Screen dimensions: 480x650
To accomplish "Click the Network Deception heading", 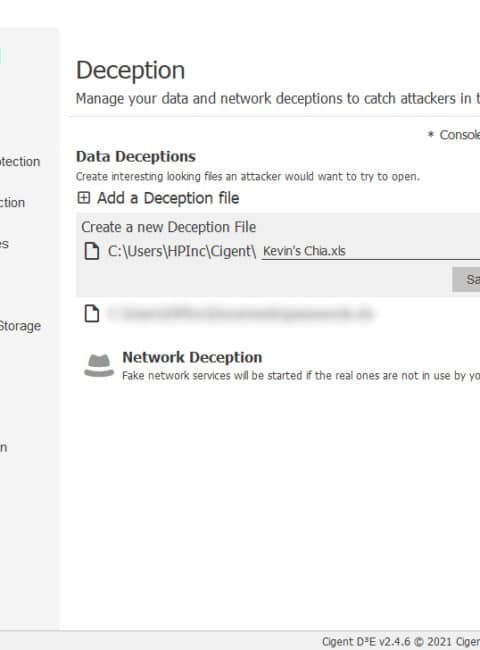I will [192, 357].
